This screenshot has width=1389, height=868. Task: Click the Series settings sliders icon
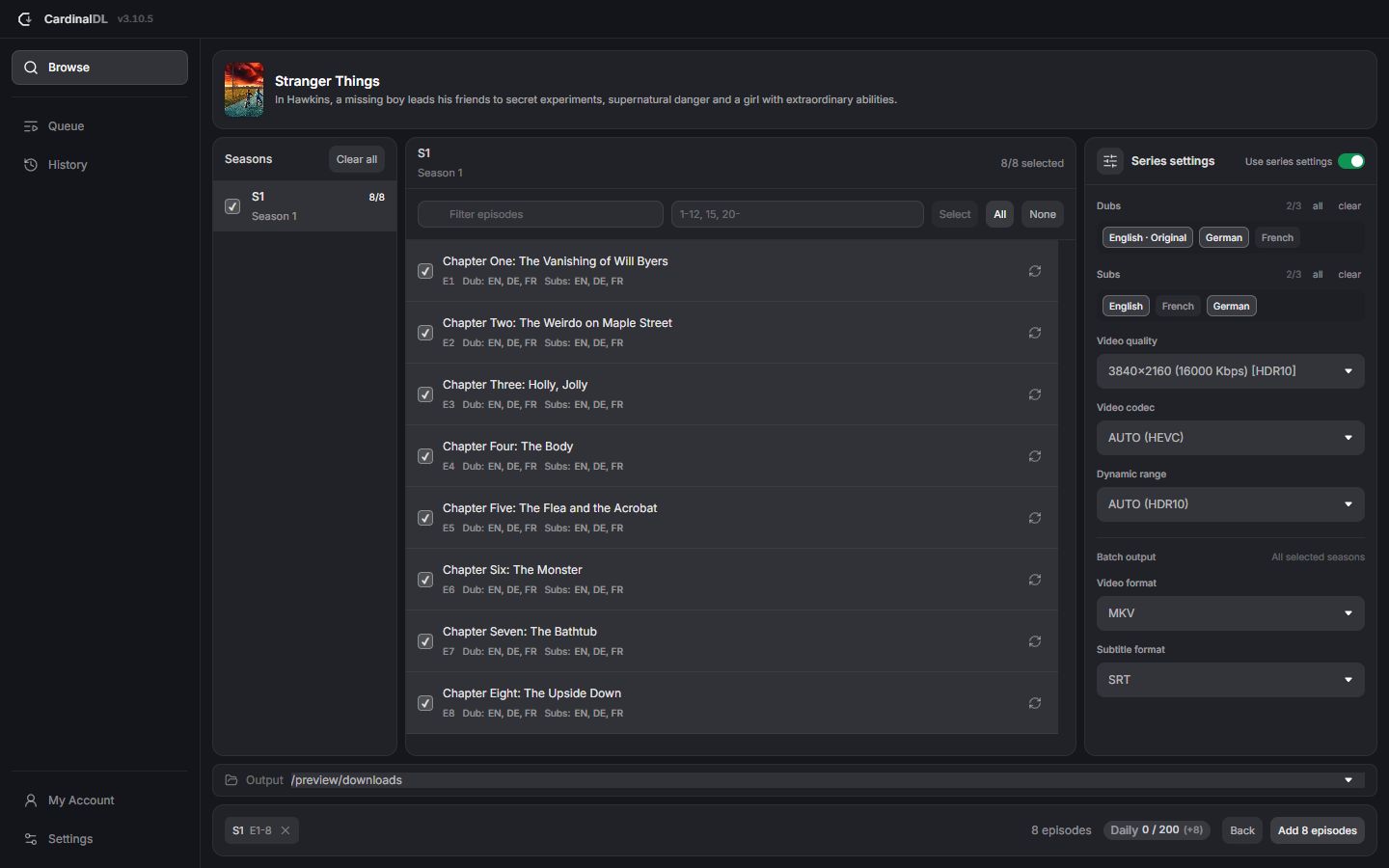pyautogui.click(x=1110, y=161)
